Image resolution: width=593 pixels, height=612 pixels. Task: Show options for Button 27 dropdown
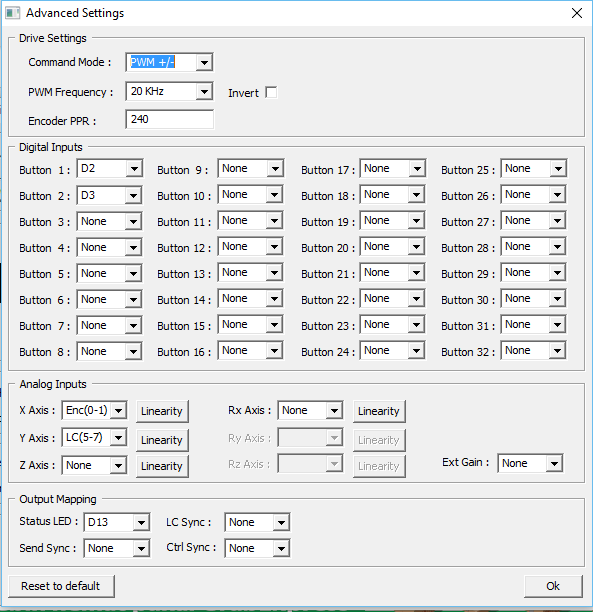click(534, 221)
